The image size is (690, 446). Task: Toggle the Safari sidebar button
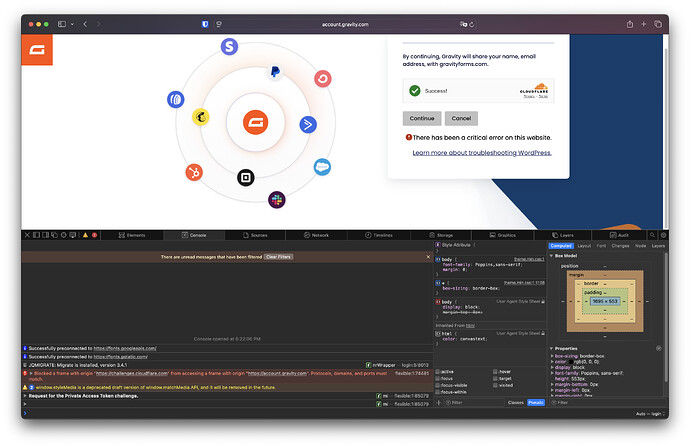click(62, 24)
